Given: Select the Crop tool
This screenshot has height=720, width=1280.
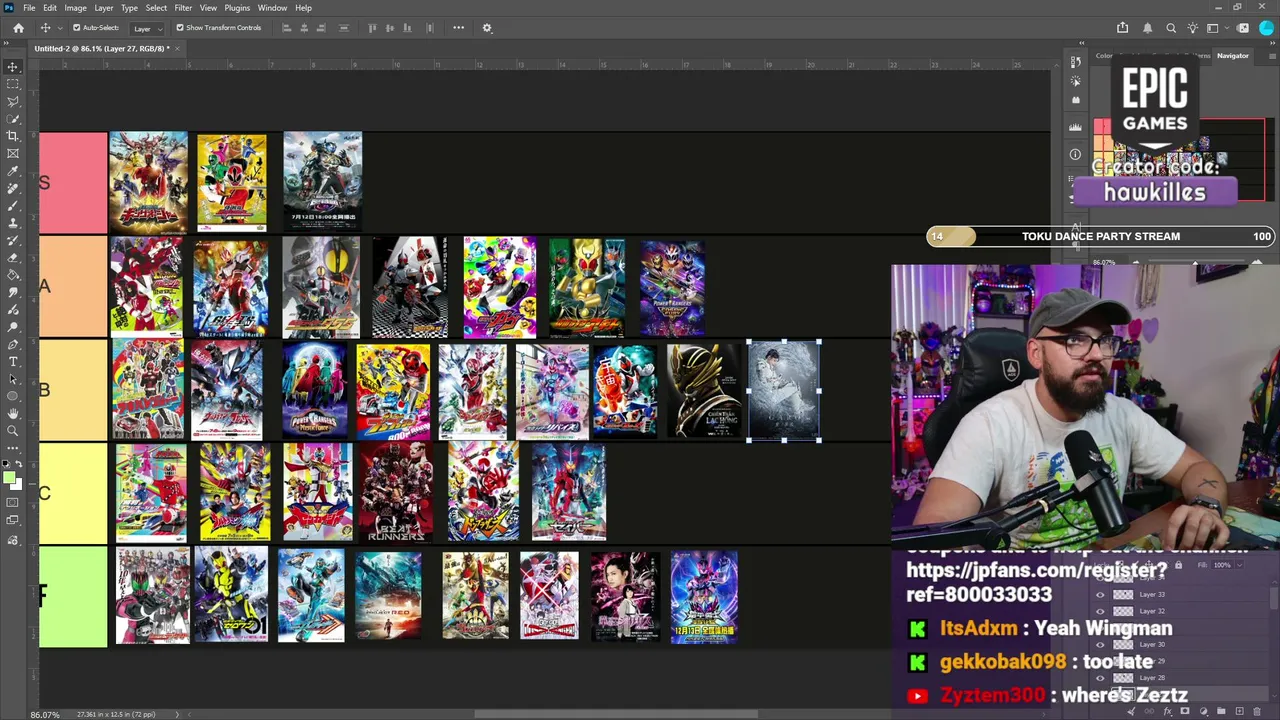Looking at the screenshot, I should point(13,136).
